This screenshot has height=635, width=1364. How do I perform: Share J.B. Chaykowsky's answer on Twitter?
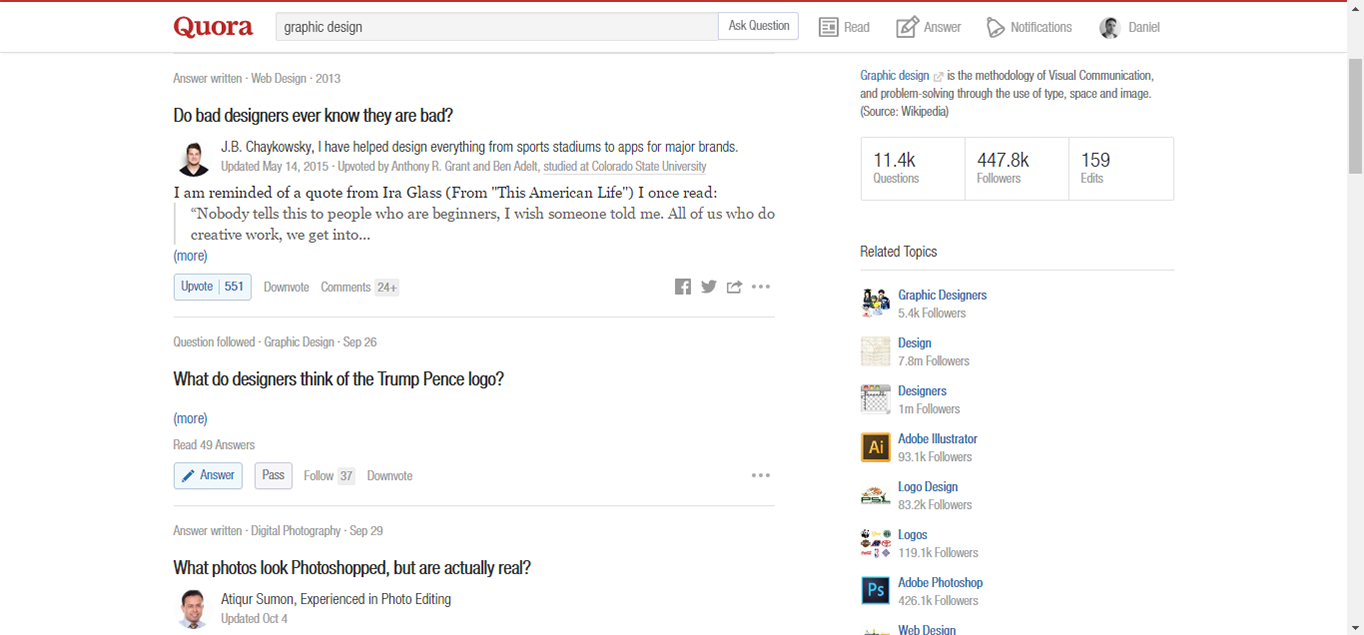(x=709, y=287)
